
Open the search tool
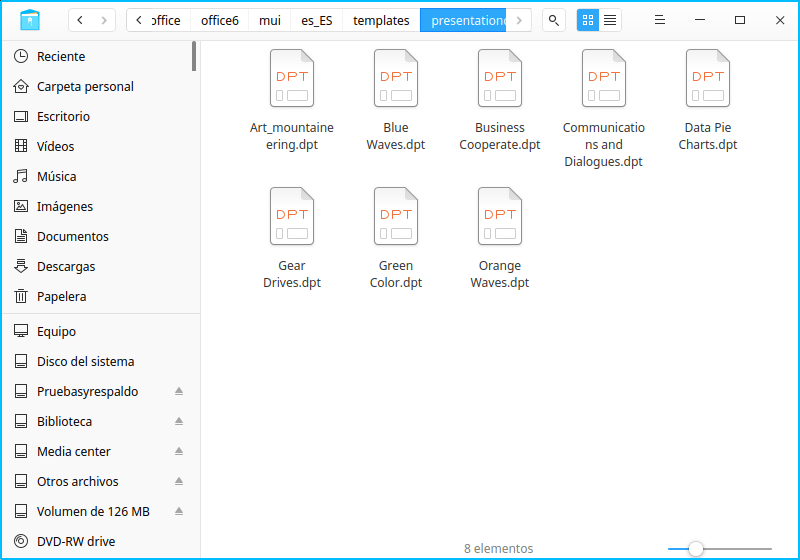click(x=554, y=20)
